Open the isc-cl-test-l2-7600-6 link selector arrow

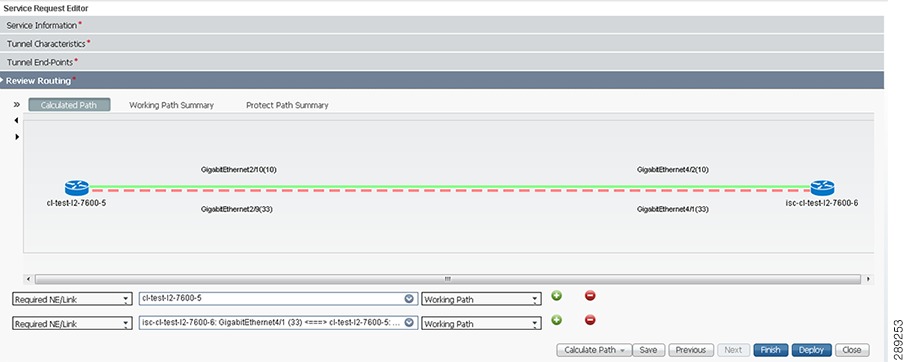pyautogui.click(x=409, y=323)
